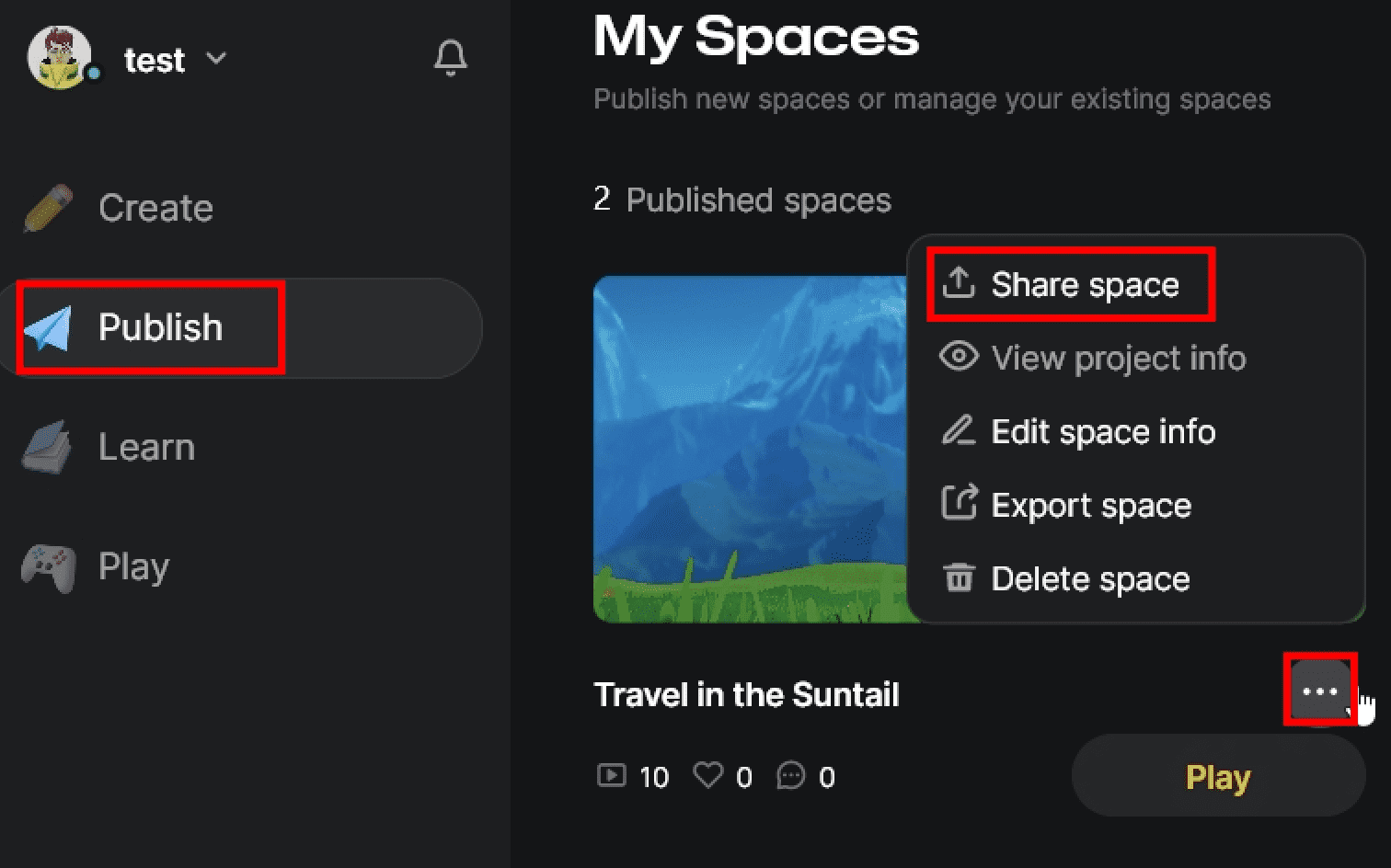Choose Export space from the menu
1391x868 pixels.
click(1091, 505)
